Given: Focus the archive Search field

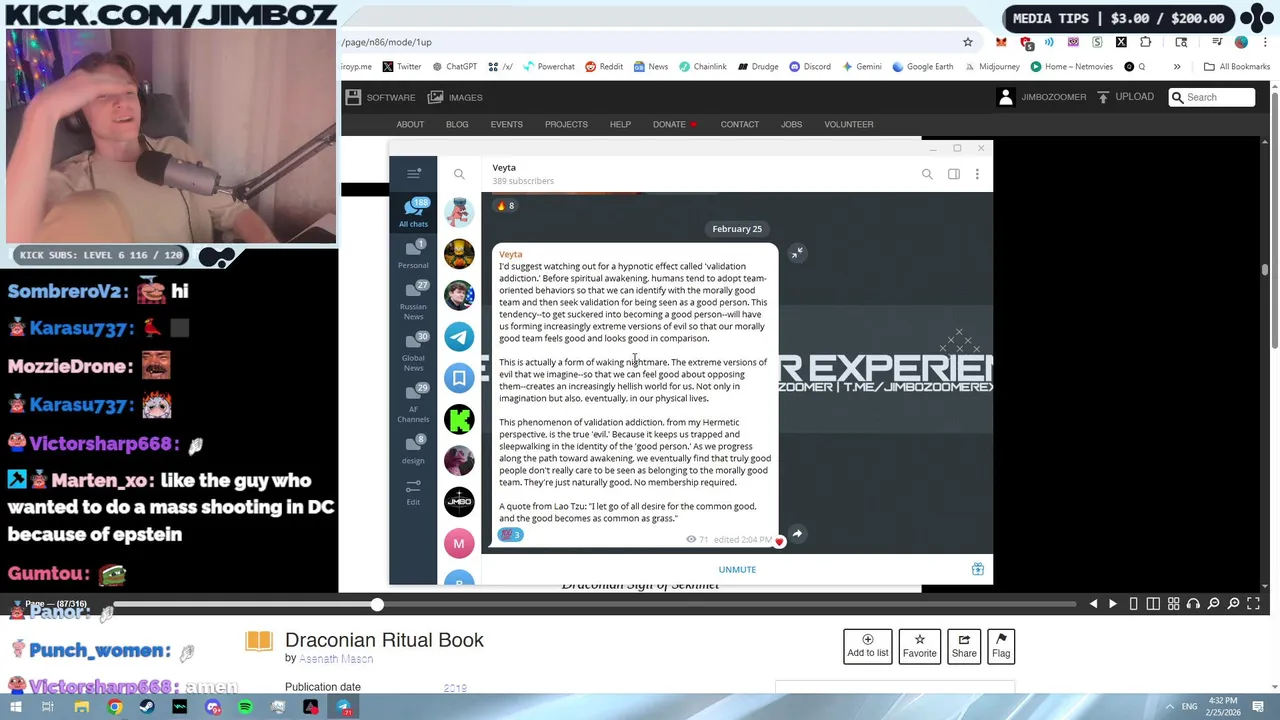Looking at the screenshot, I should pyautogui.click(x=1212, y=97).
